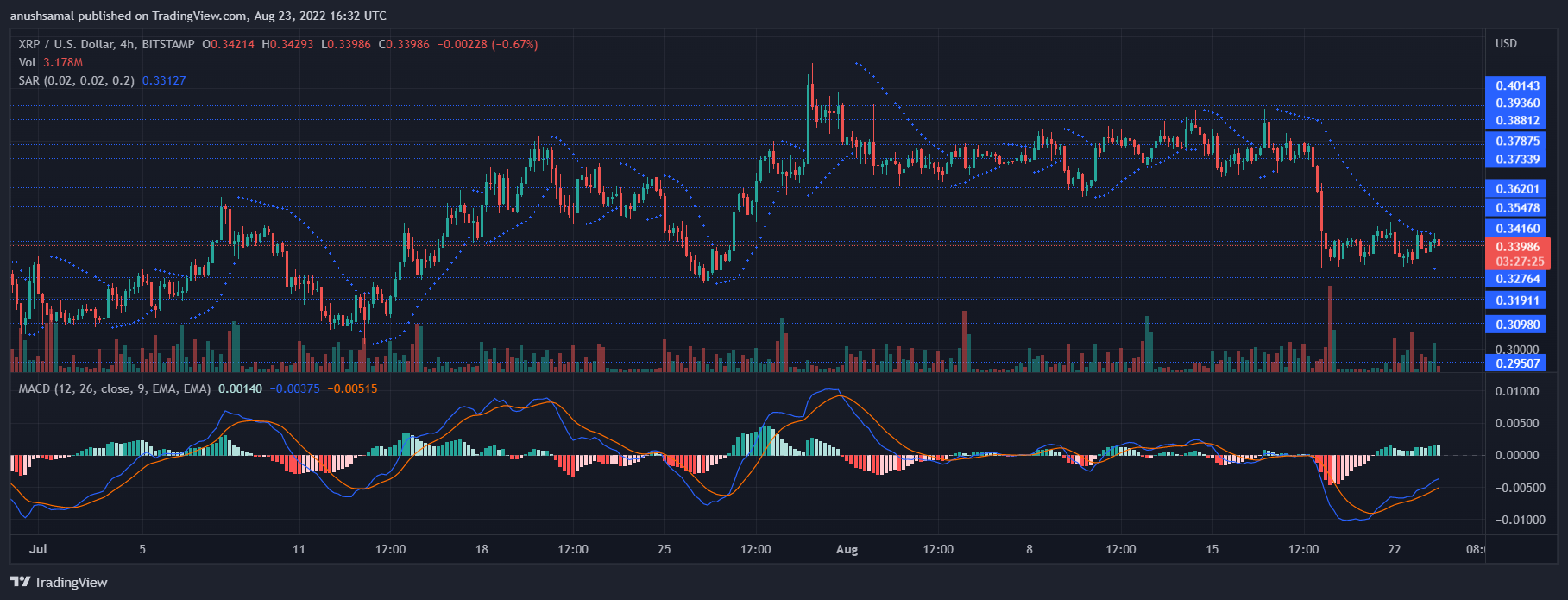Image resolution: width=1568 pixels, height=600 pixels.
Task: Click the SAR value 0.33127
Action: [164, 80]
